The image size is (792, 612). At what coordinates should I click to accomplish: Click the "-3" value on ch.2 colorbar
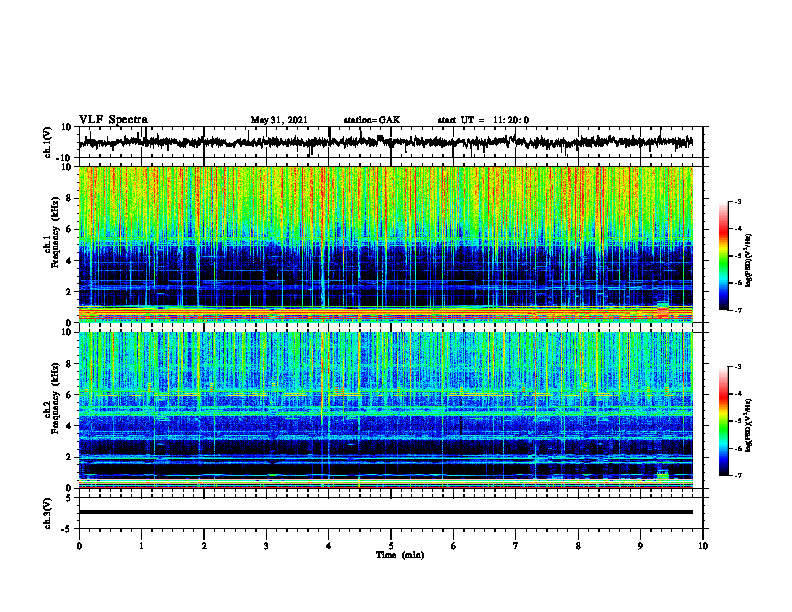738,367
